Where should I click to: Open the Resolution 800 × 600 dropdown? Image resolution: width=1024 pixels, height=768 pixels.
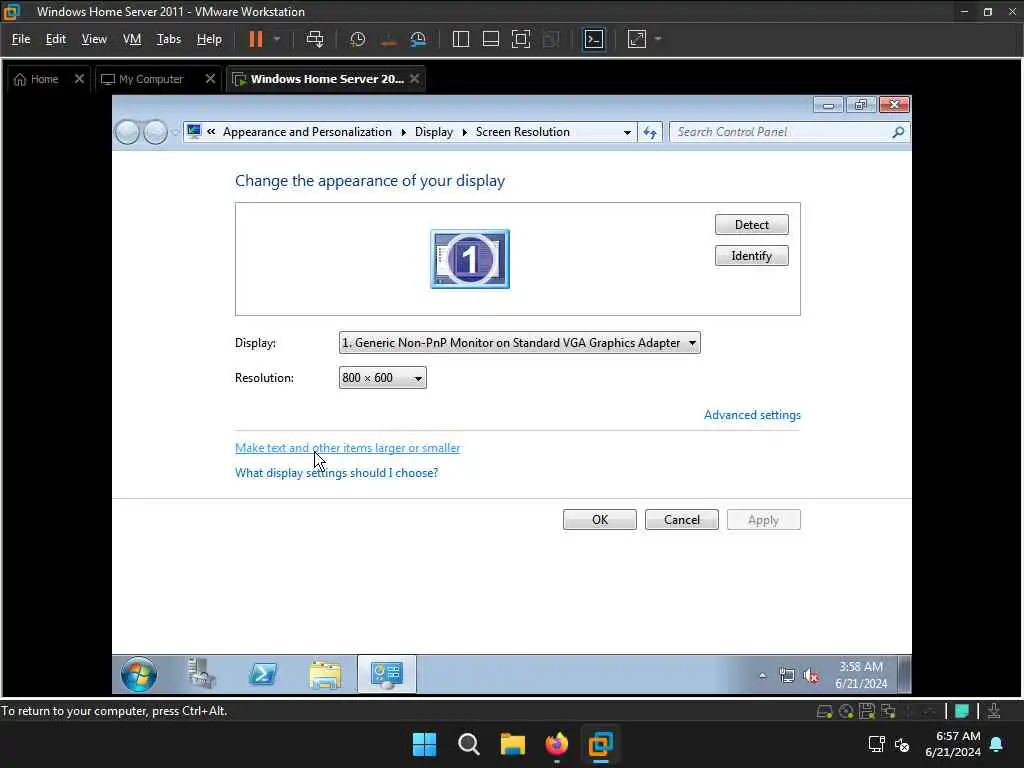click(382, 377)
